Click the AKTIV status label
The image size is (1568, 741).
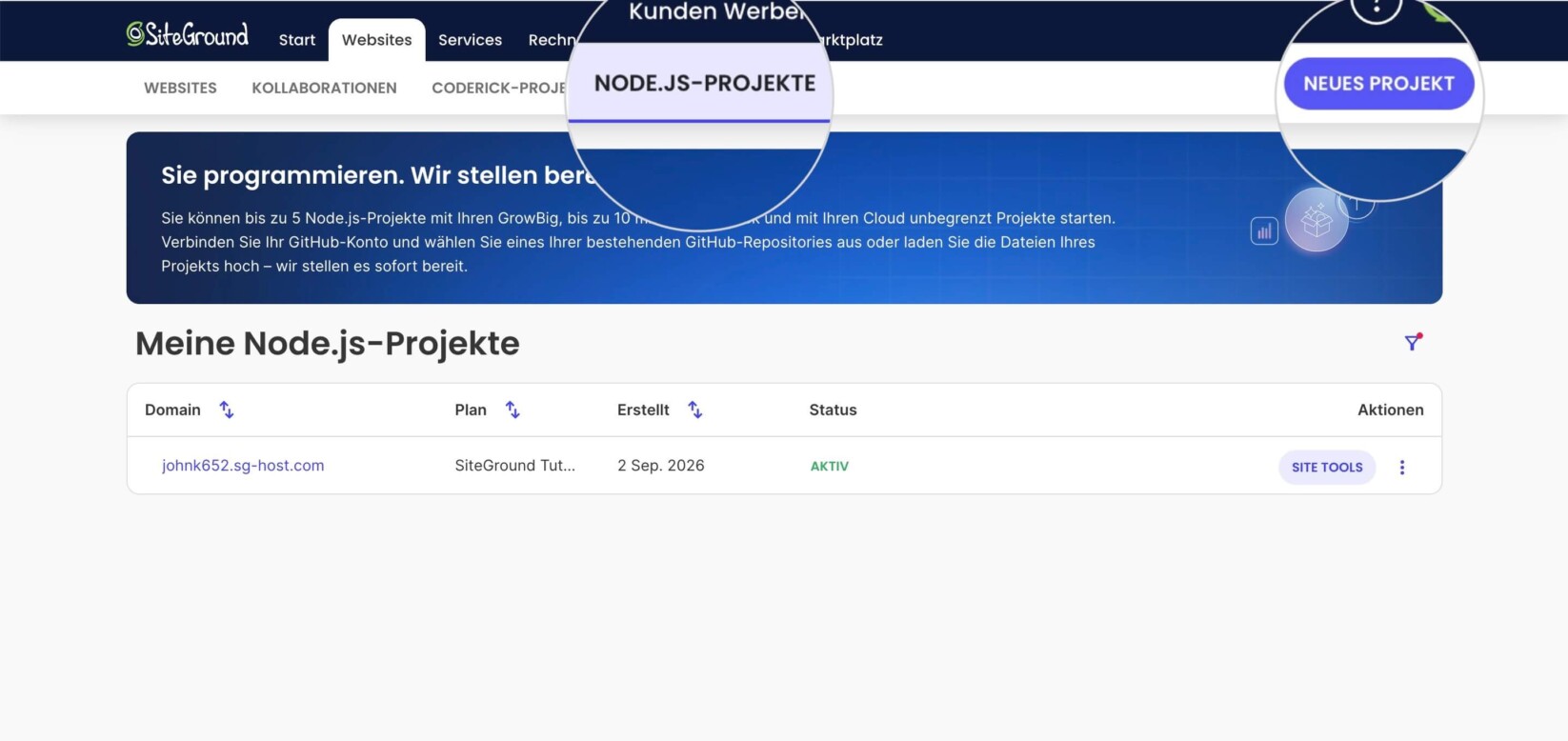[x=829, y=466]
